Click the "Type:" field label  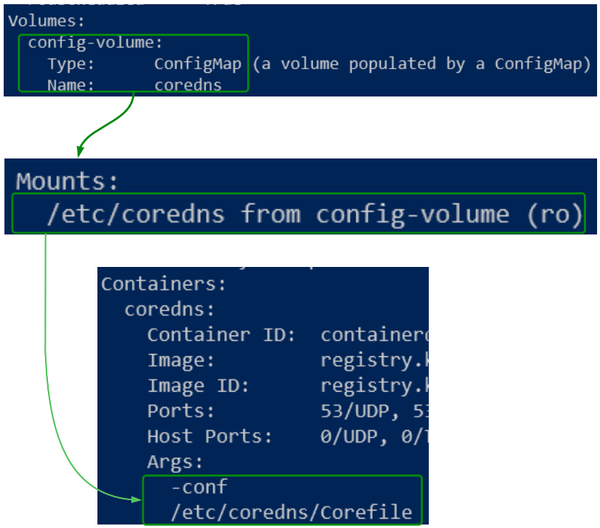70,64
